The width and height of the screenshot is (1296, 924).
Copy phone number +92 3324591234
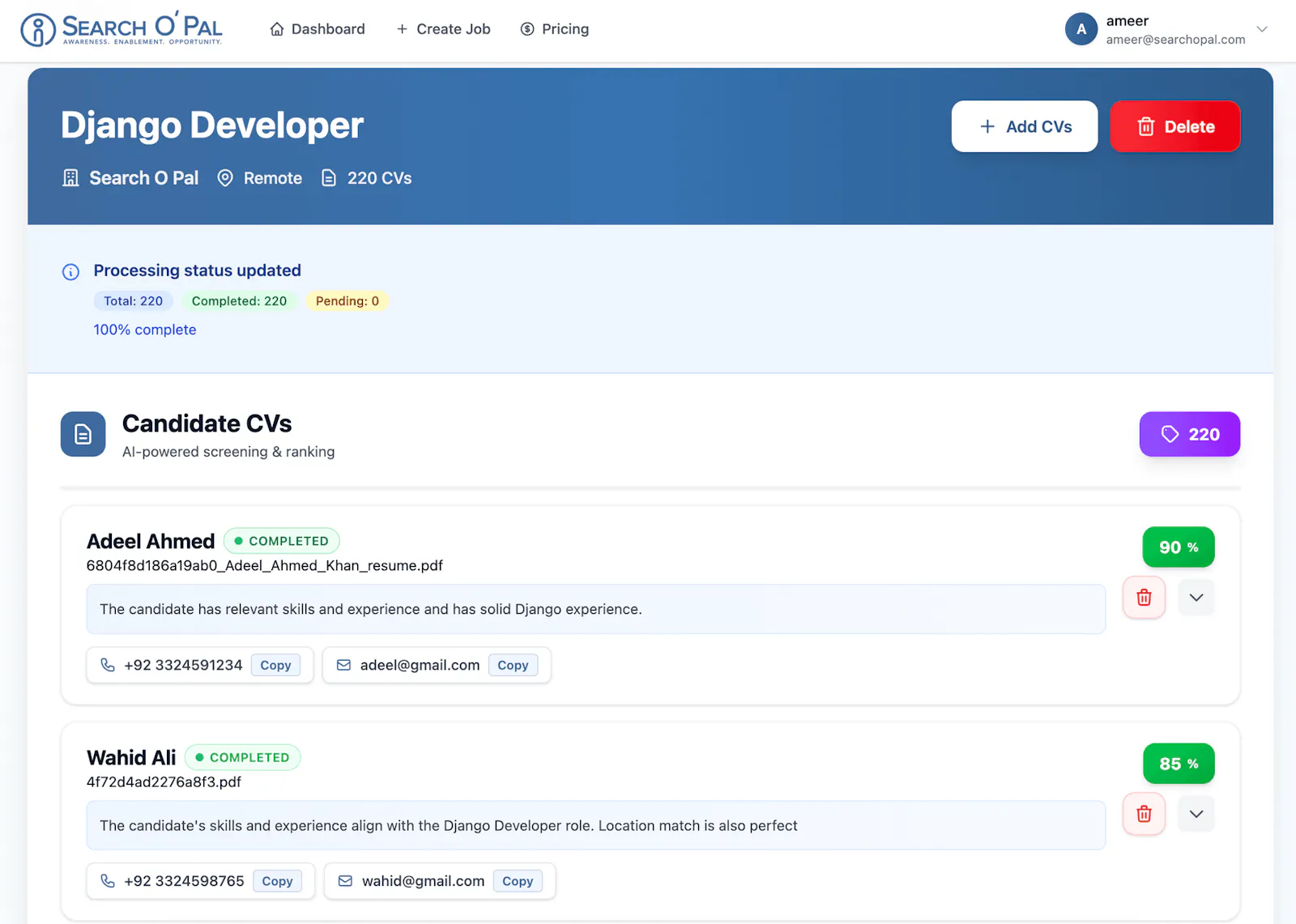tap(275, 665)
